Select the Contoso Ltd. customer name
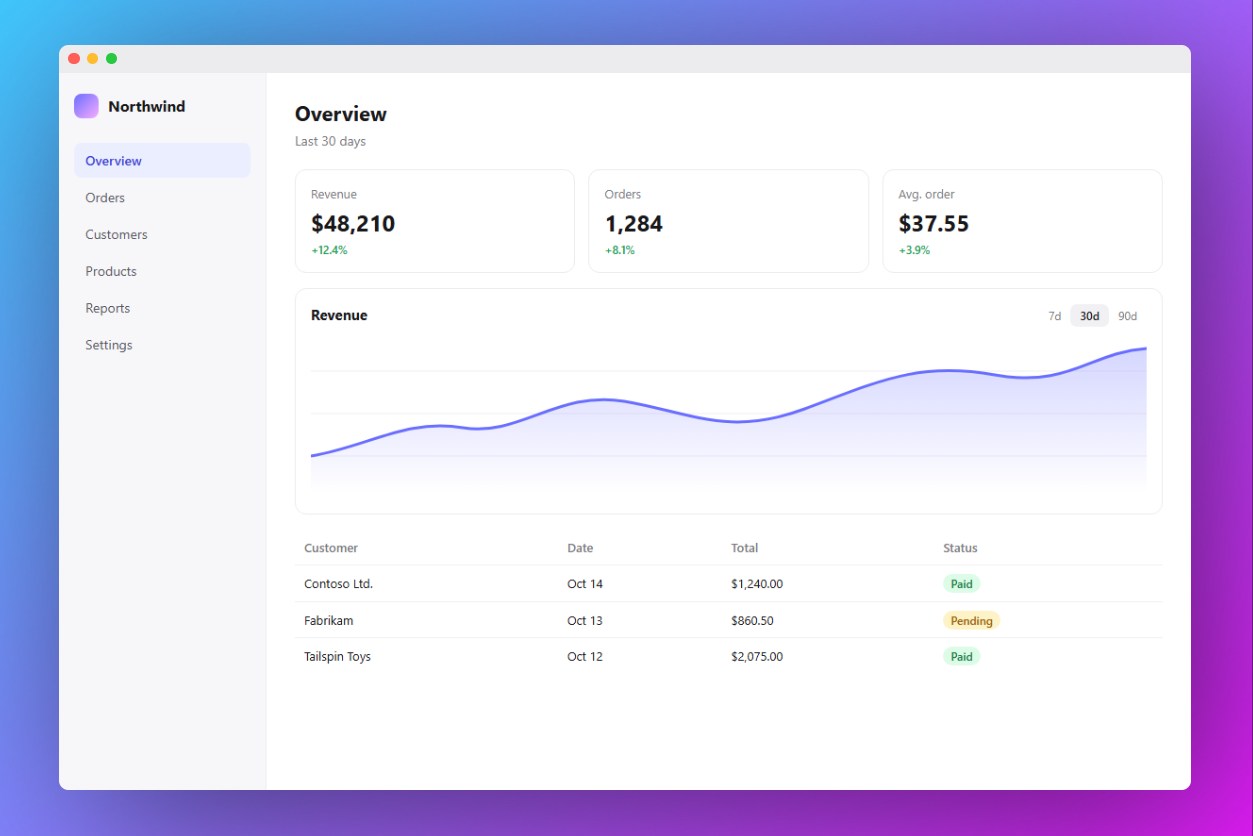Viewport: 1253px width, 836px height. pyautogui.click(x=338, y=584)
